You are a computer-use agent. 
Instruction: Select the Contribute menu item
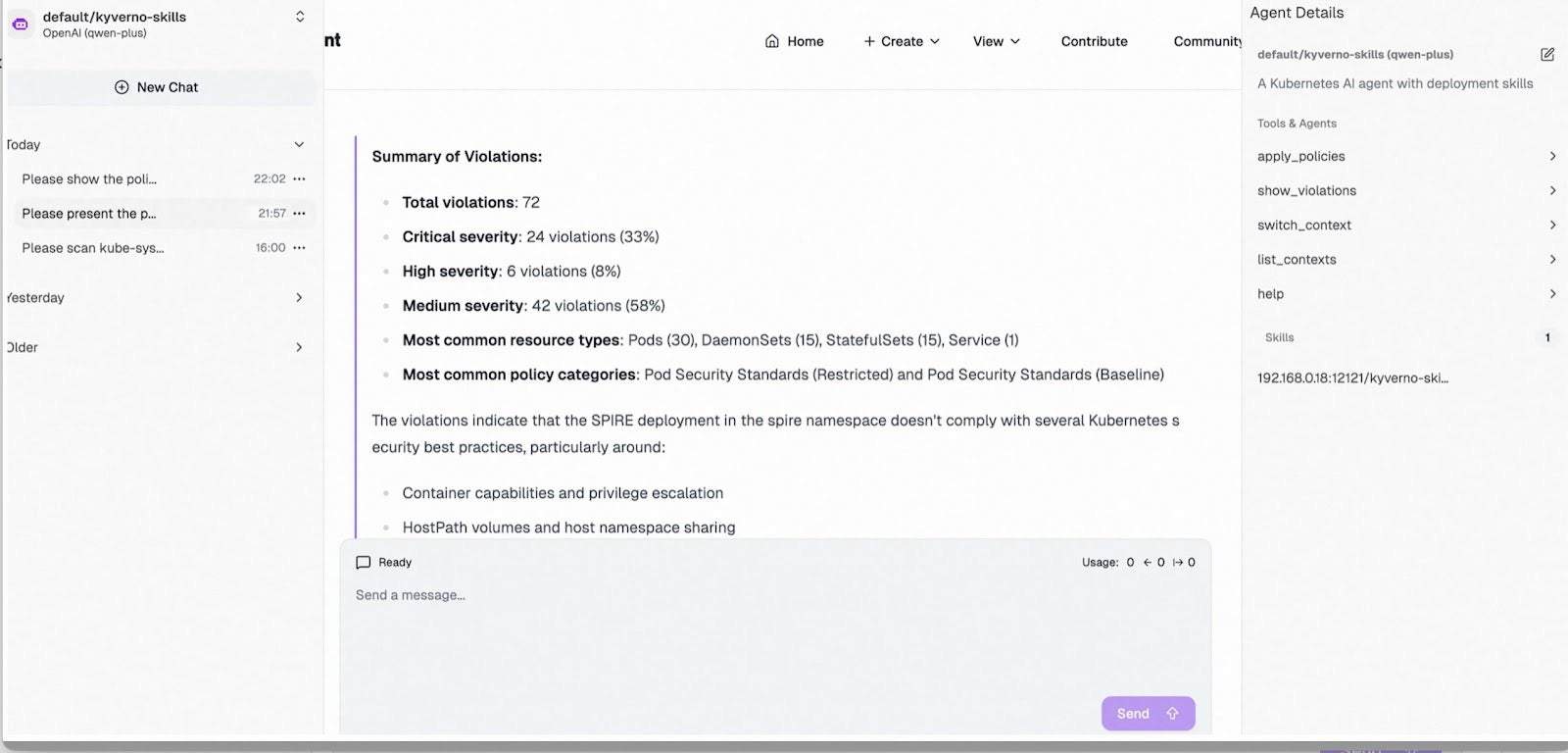[x=1094, y=41]
